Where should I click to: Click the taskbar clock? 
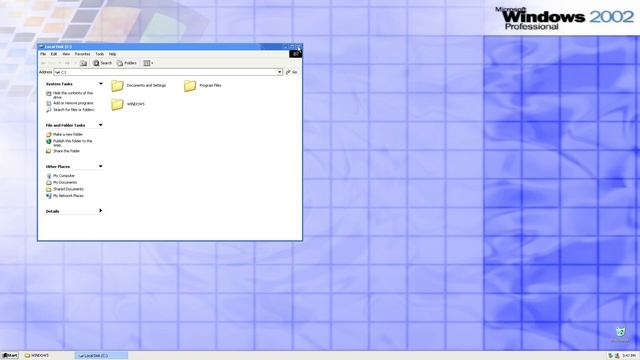click(629, 356)
